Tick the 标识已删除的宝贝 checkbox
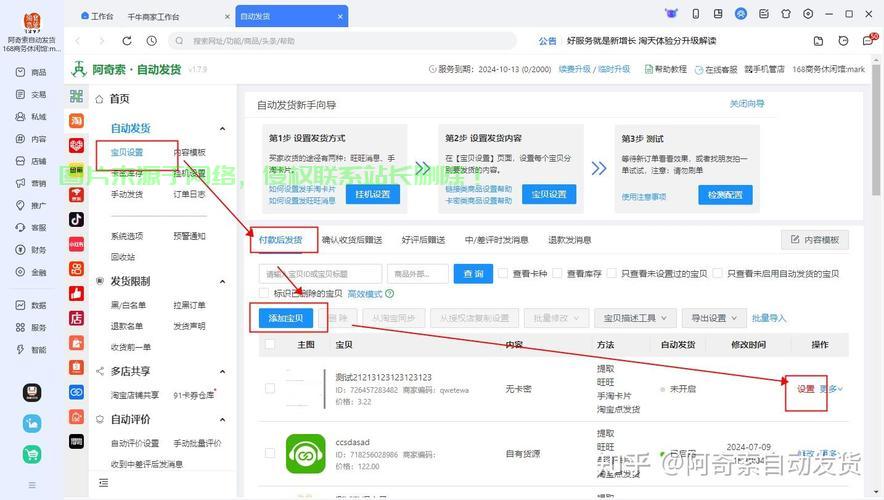The width and height of the screenshot is (884, 500). point(263,293)
